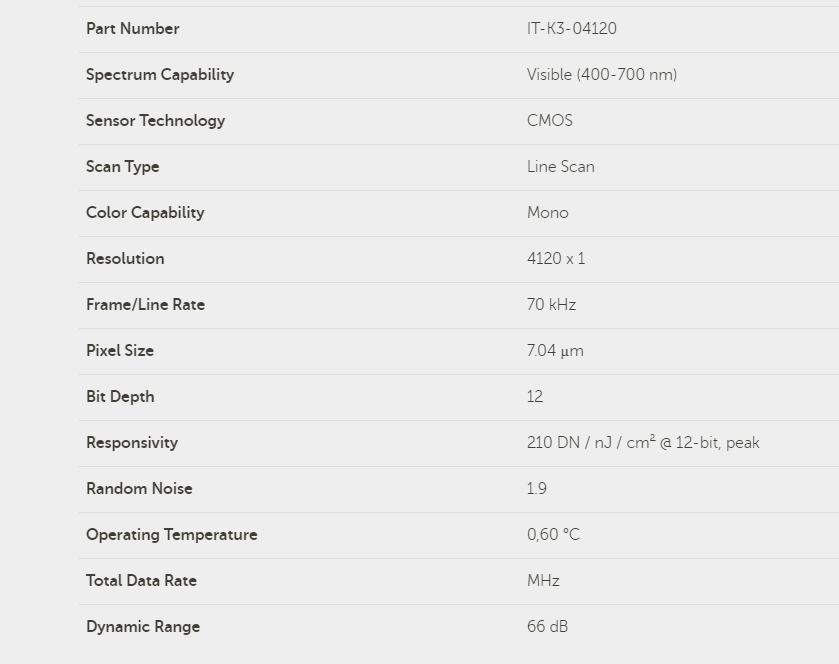Select the Mono value text

click(x=547, y=213)
